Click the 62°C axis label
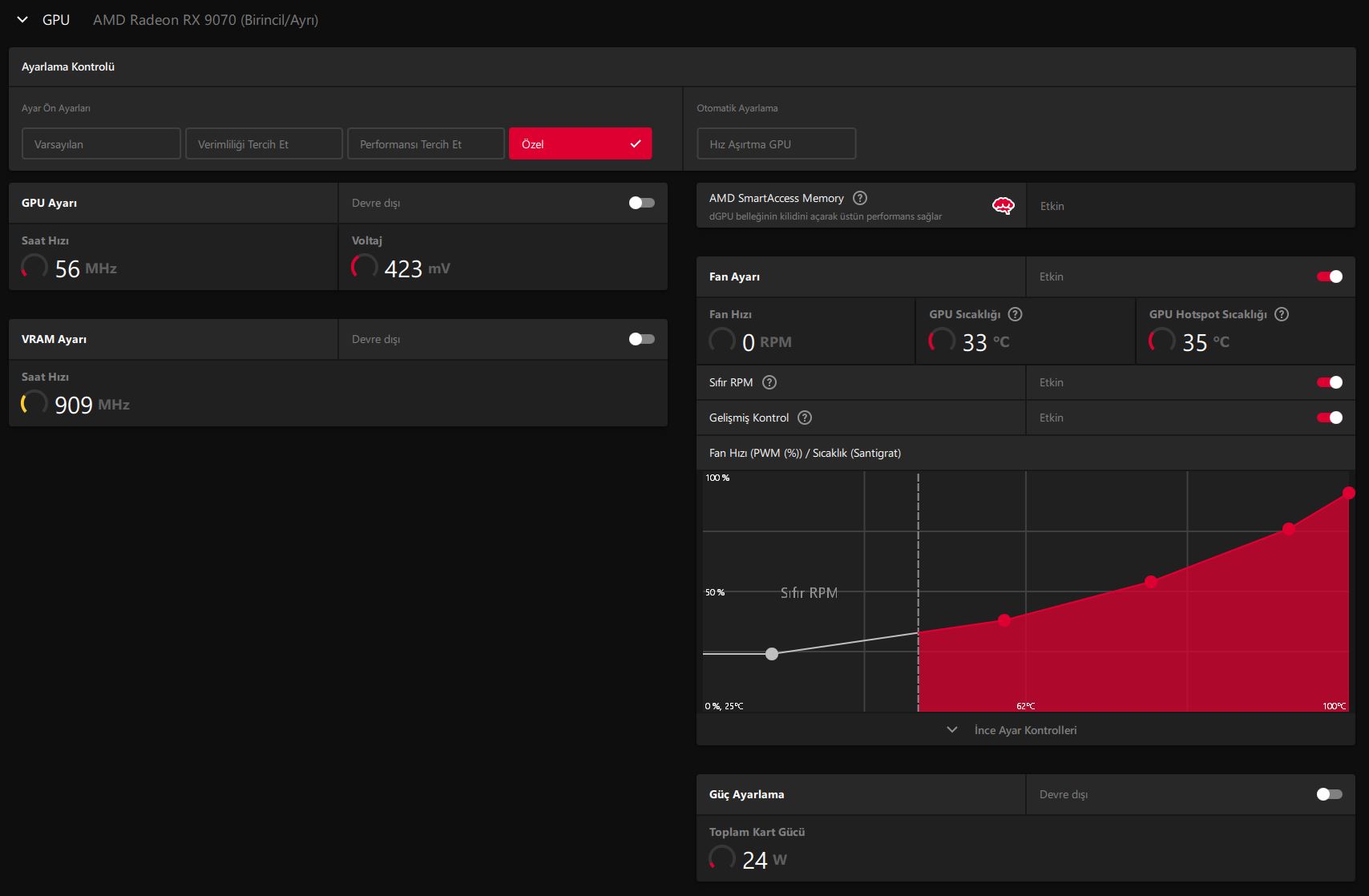 click(1026, 706)
